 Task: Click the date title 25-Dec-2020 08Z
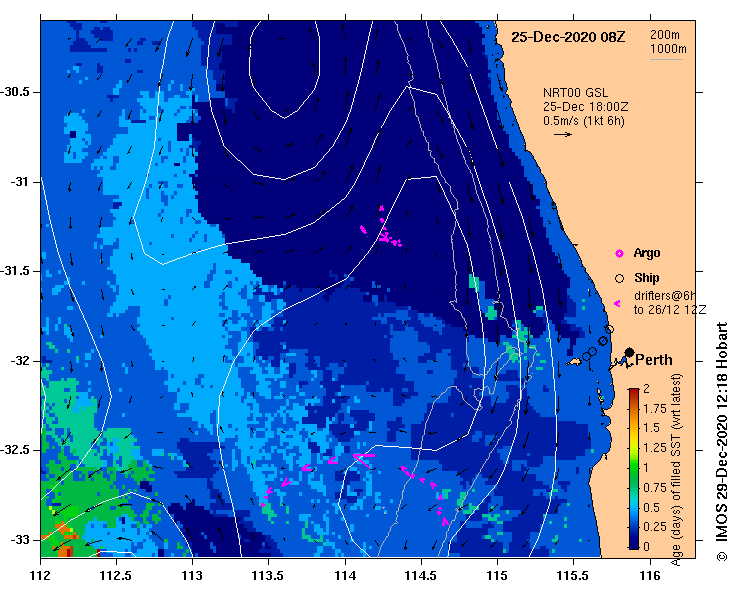click(568, 37)
